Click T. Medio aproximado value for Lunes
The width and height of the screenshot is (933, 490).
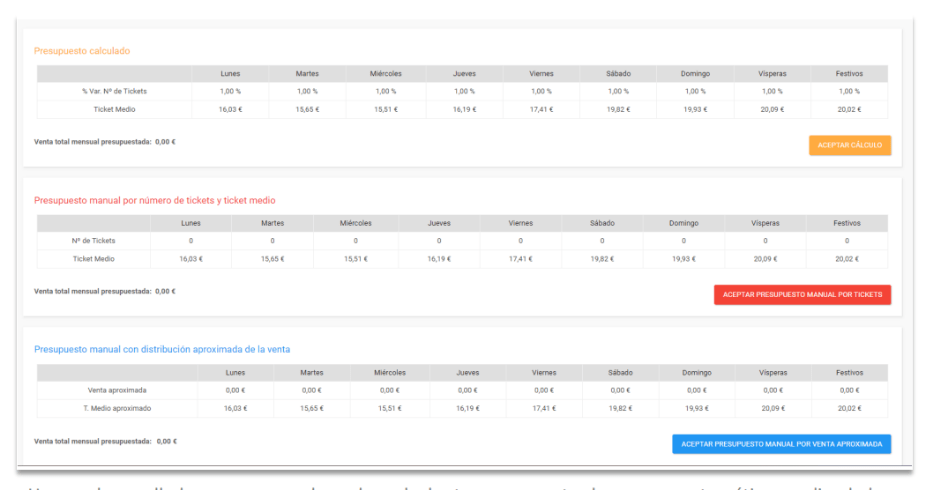tap(235, 408)
